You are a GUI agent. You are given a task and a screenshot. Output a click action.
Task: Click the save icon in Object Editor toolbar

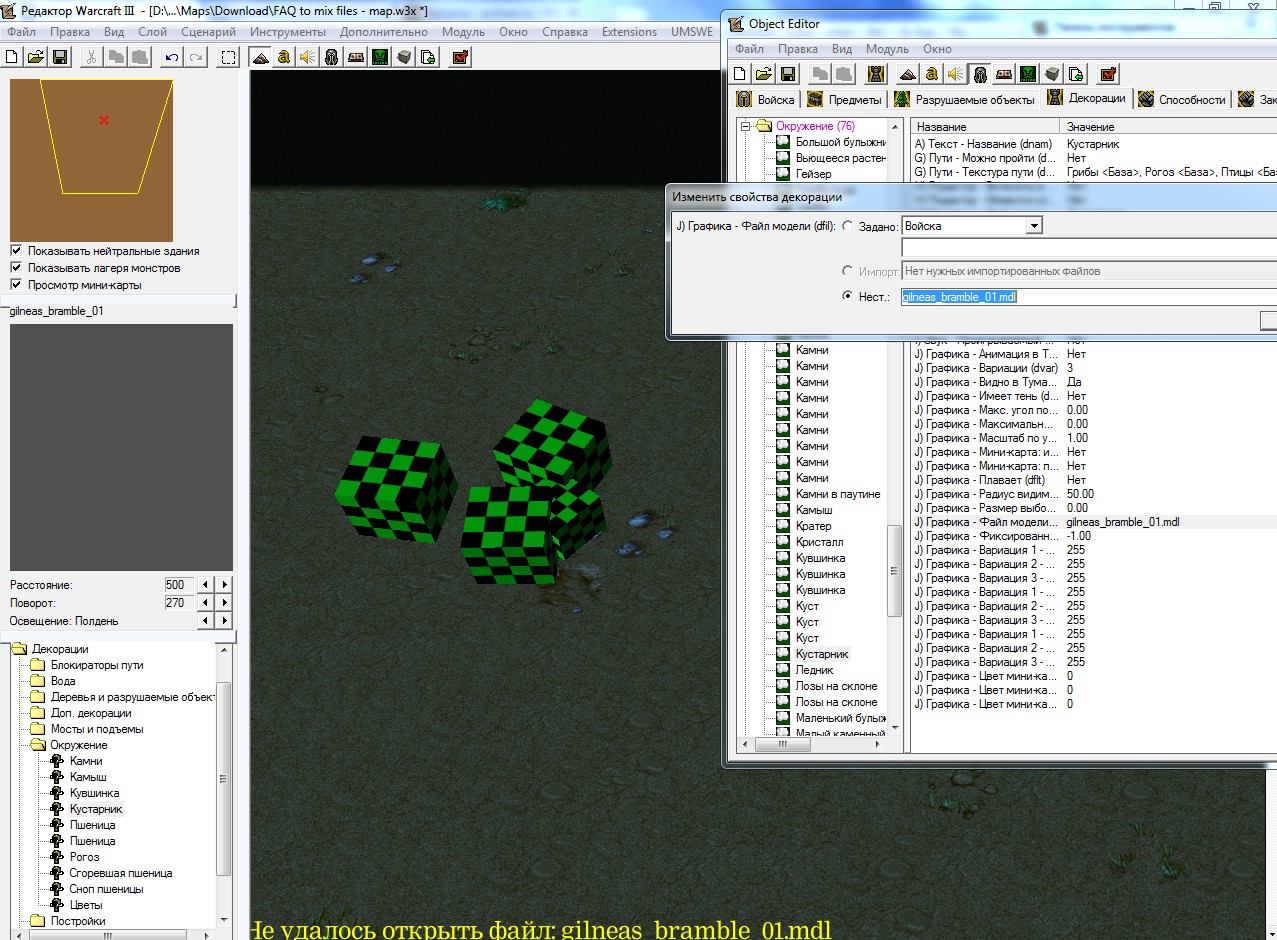[x=788, y=74]
